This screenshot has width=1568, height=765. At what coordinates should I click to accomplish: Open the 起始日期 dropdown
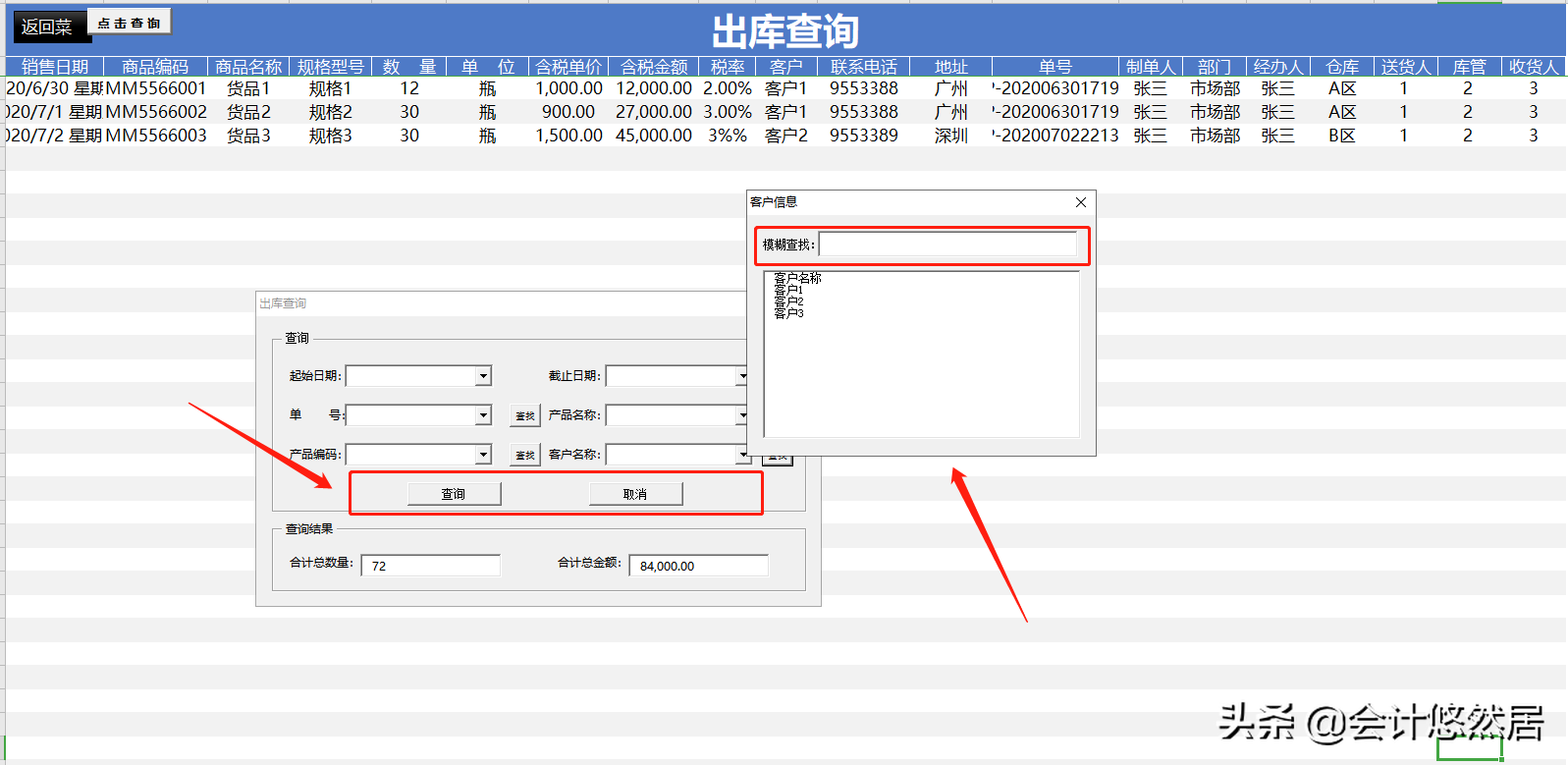click(x=483, y=376)
